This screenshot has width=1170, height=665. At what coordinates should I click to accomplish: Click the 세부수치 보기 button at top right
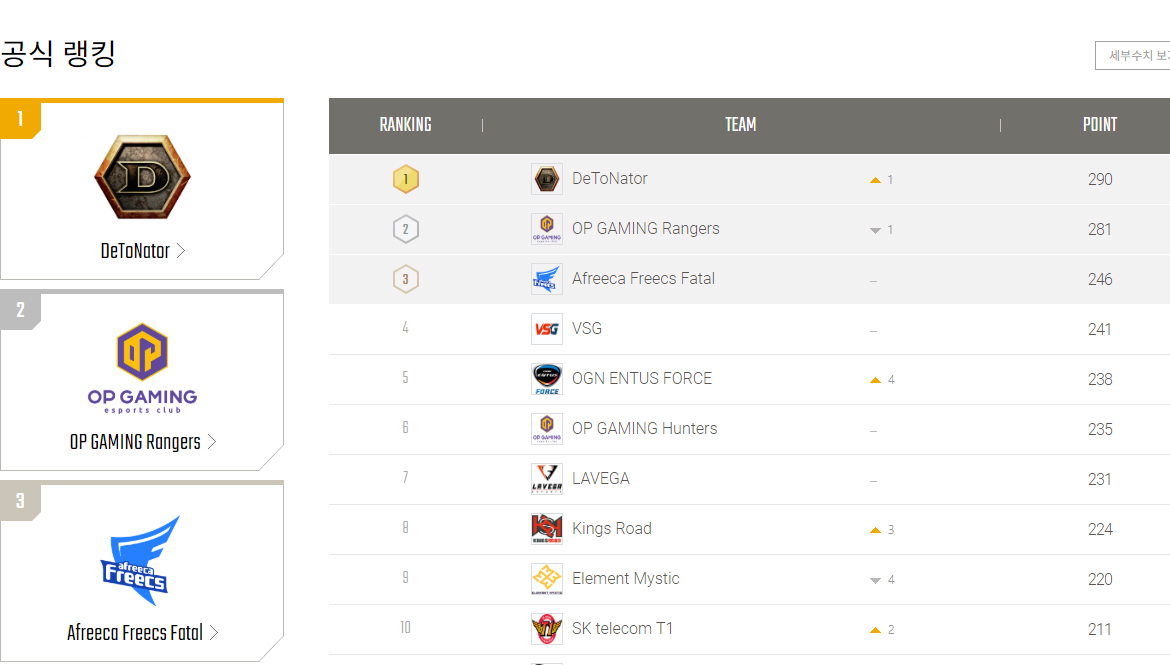1133,55
